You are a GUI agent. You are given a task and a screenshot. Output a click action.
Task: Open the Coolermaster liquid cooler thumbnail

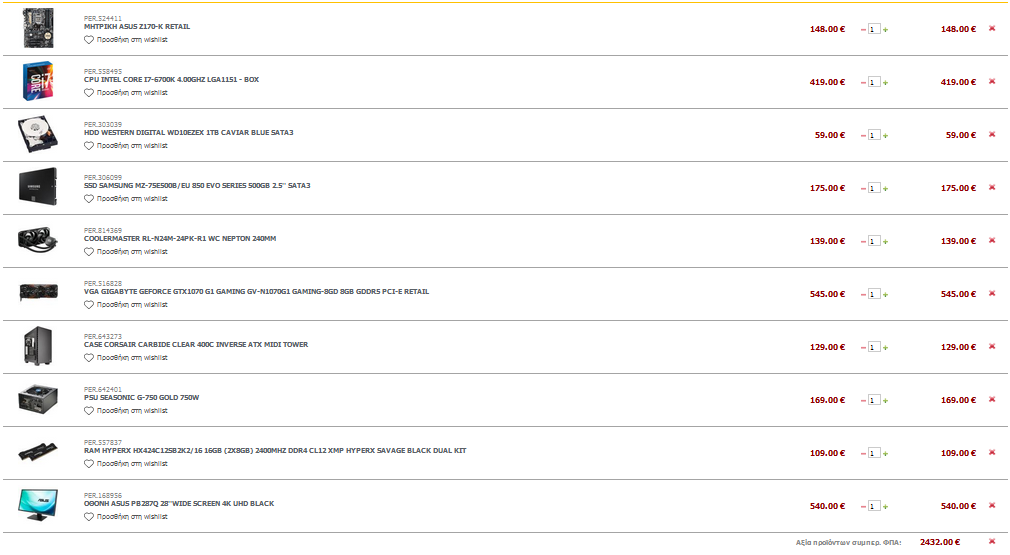coord(38,240)
